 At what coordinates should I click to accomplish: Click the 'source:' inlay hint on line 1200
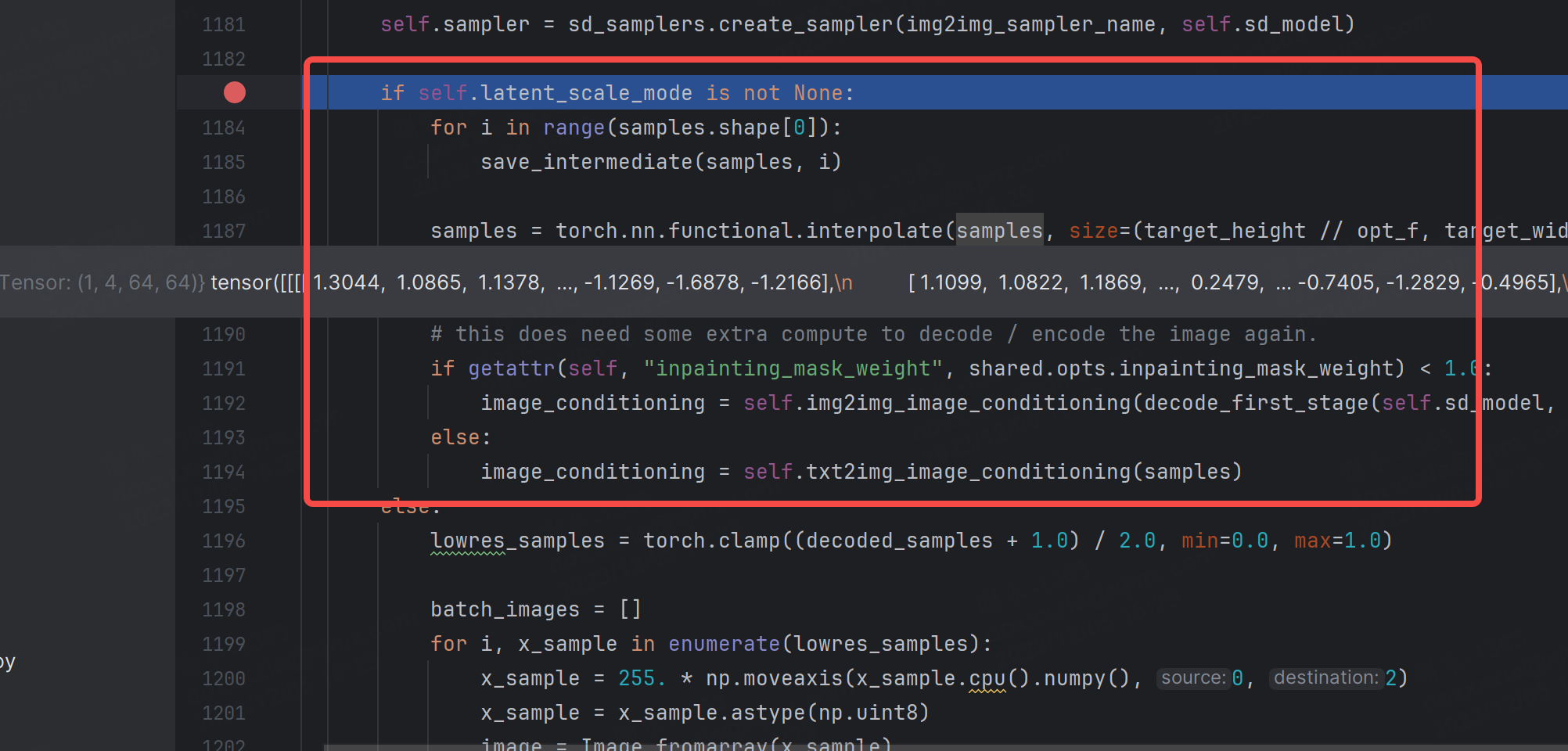1193,678
